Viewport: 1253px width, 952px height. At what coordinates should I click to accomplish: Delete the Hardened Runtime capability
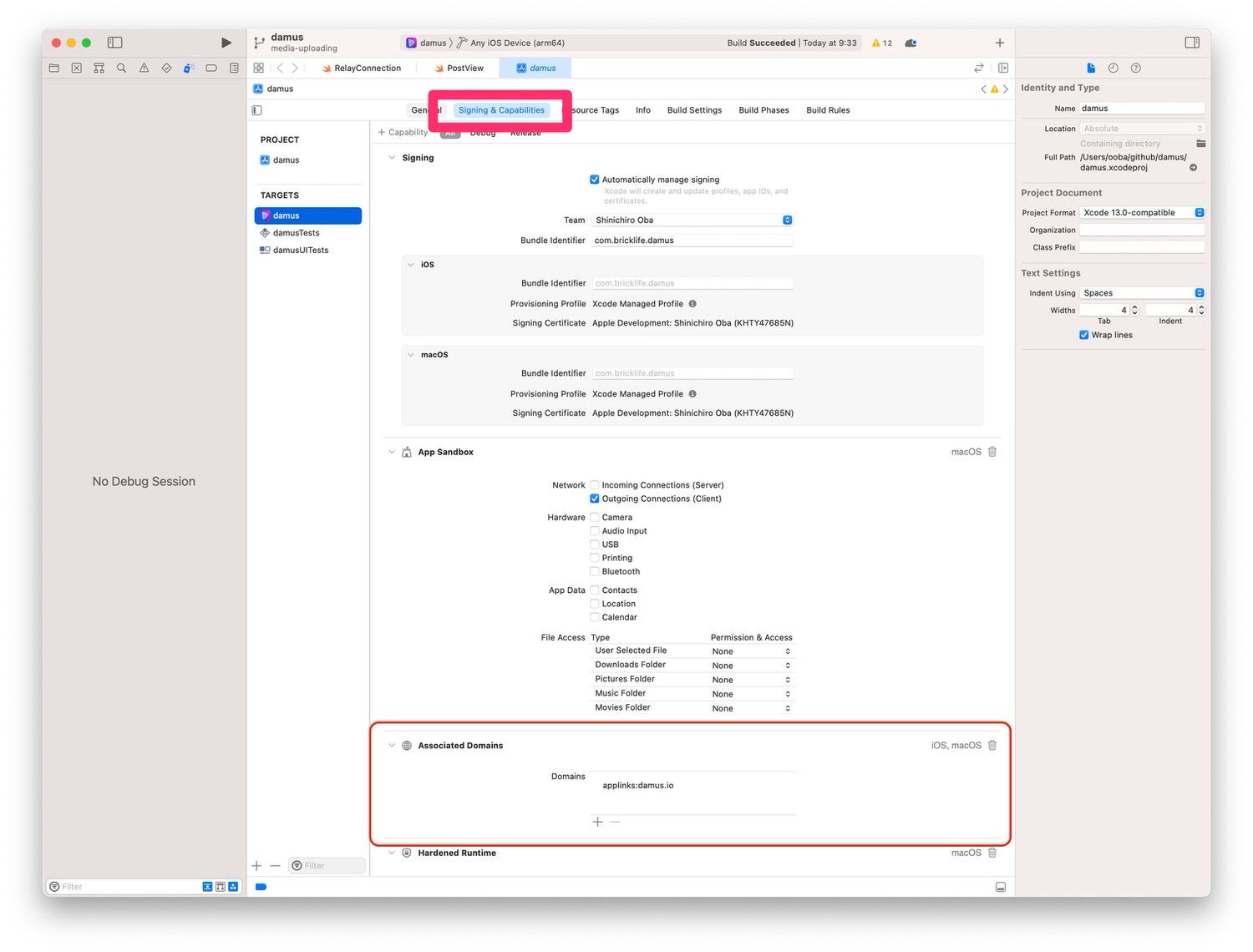tap(992, 853)
